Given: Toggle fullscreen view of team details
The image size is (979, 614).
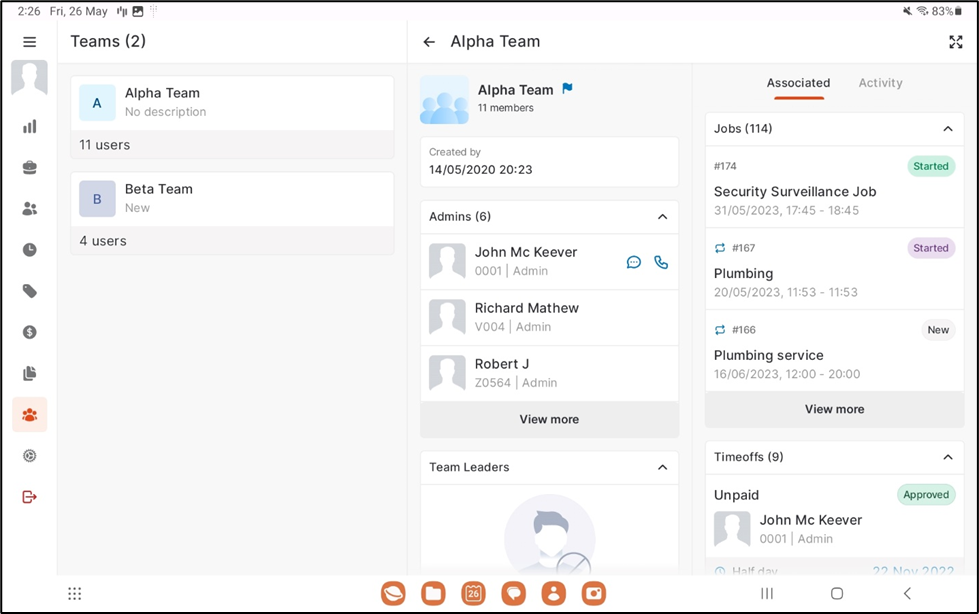Looking at the screenshot, I should tap(955, 42).
